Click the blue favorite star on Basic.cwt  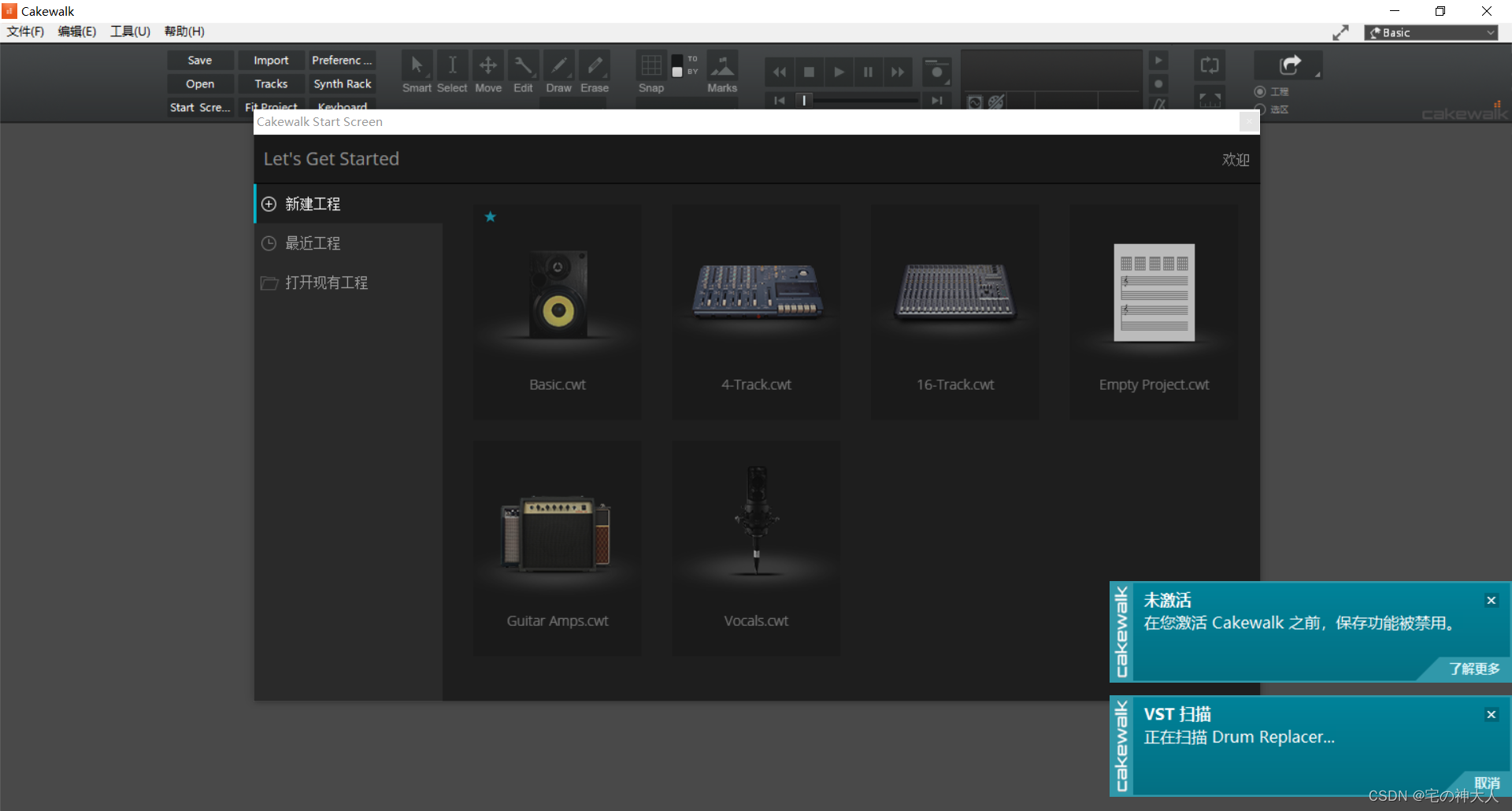[490, 217]
